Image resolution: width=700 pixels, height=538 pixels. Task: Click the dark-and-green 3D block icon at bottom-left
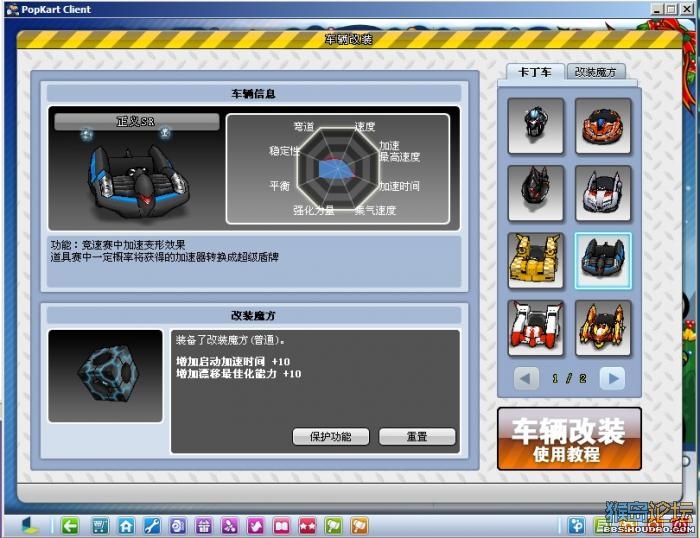pyautogui.click(x=30, y=526)
